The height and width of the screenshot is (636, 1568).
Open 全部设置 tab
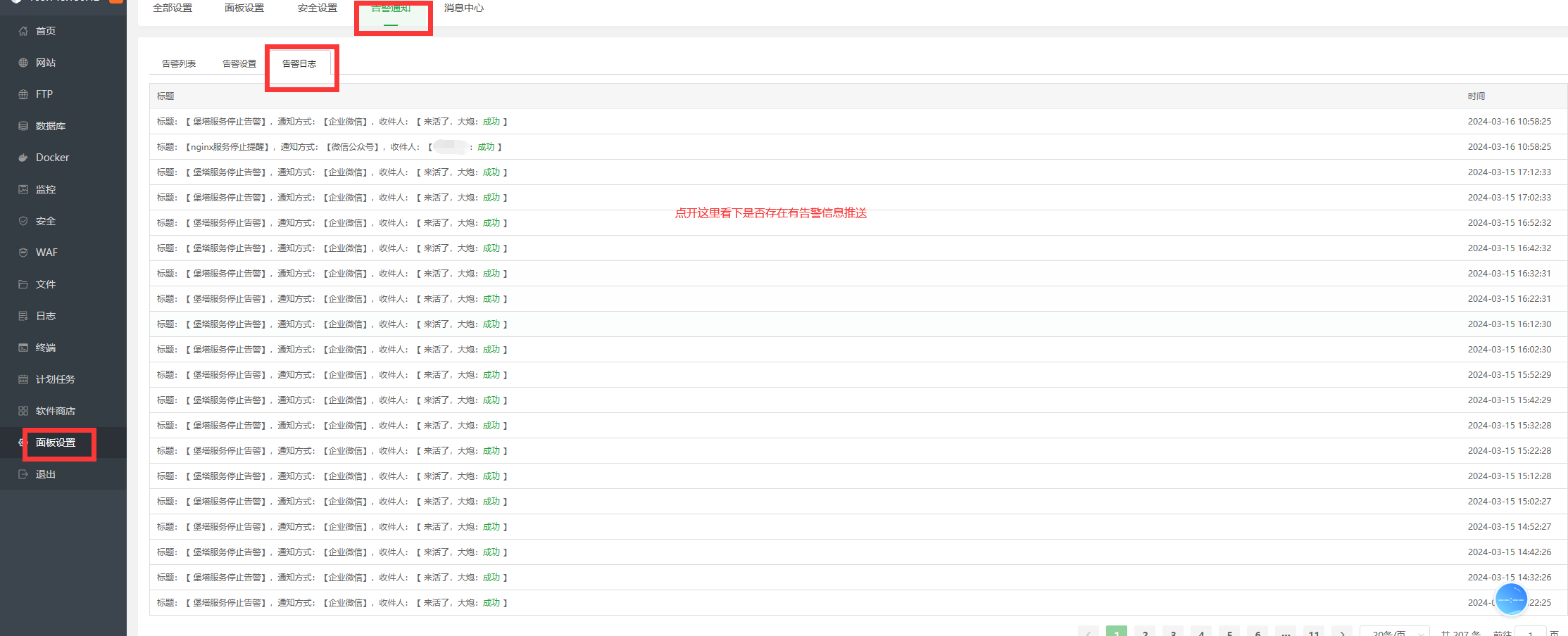click(173, 8)
